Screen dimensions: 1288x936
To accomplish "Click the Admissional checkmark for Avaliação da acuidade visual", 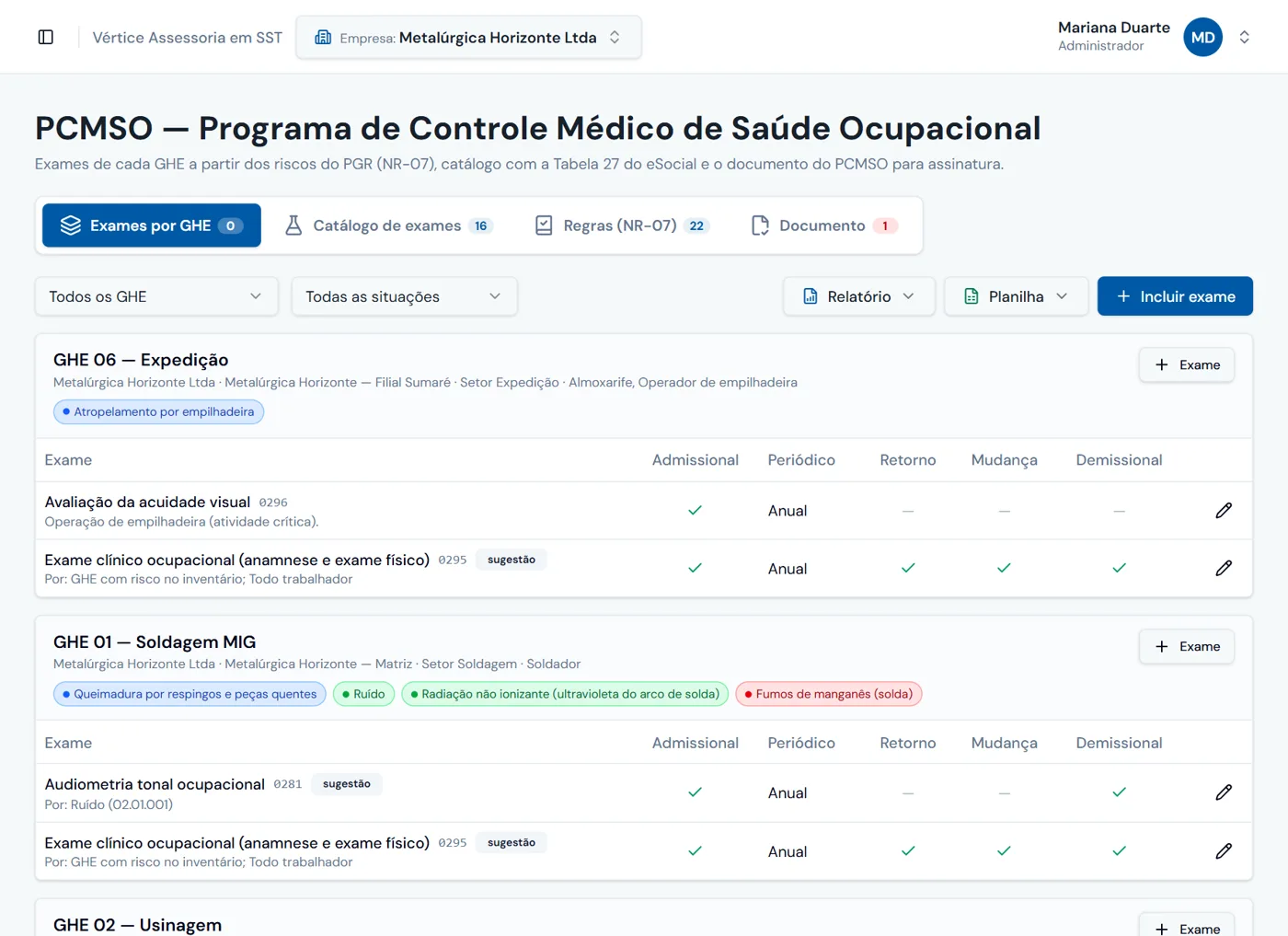I will click(x=695, y=510).
